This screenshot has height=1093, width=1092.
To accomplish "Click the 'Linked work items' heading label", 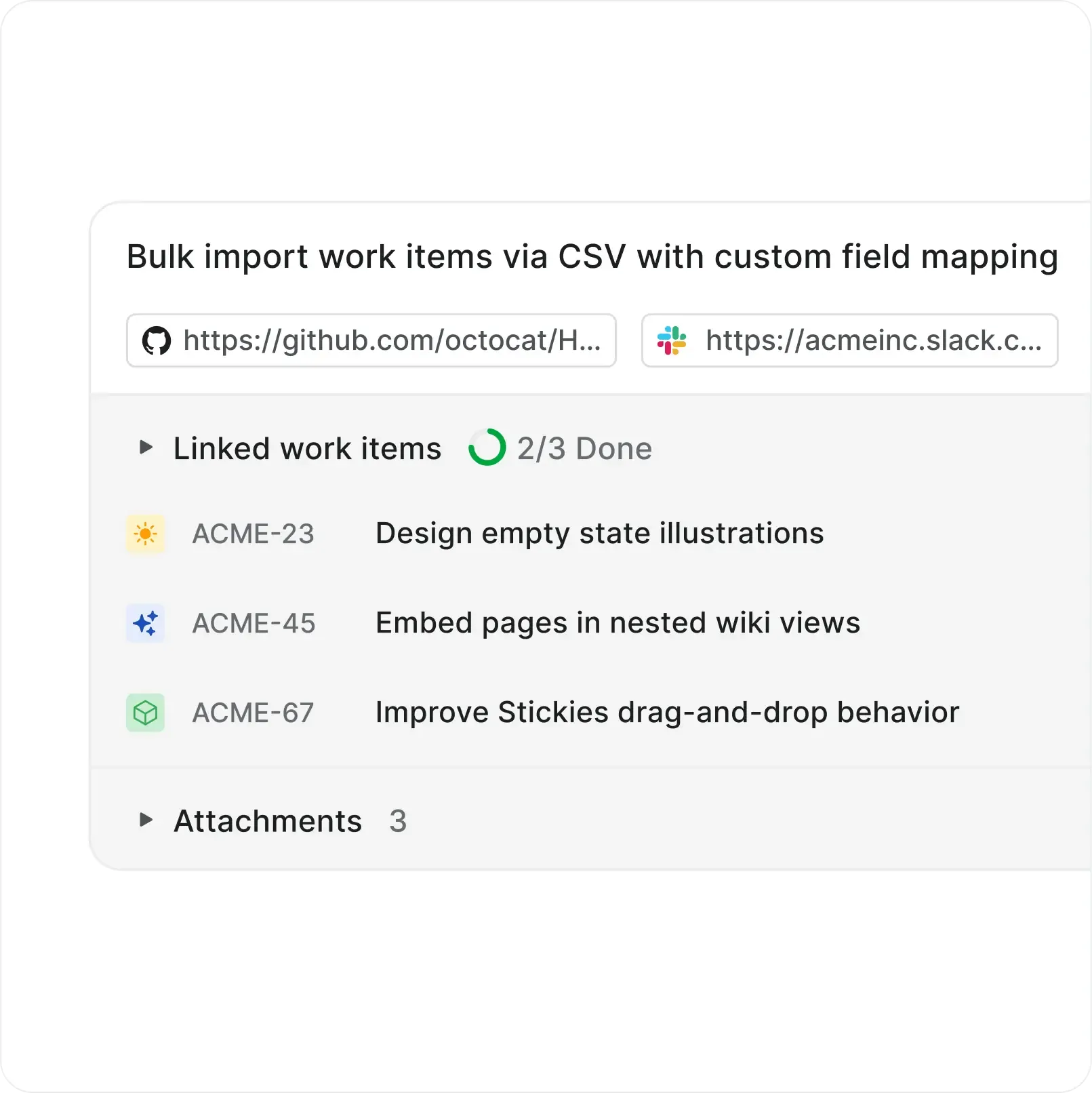I will (307, 449).
